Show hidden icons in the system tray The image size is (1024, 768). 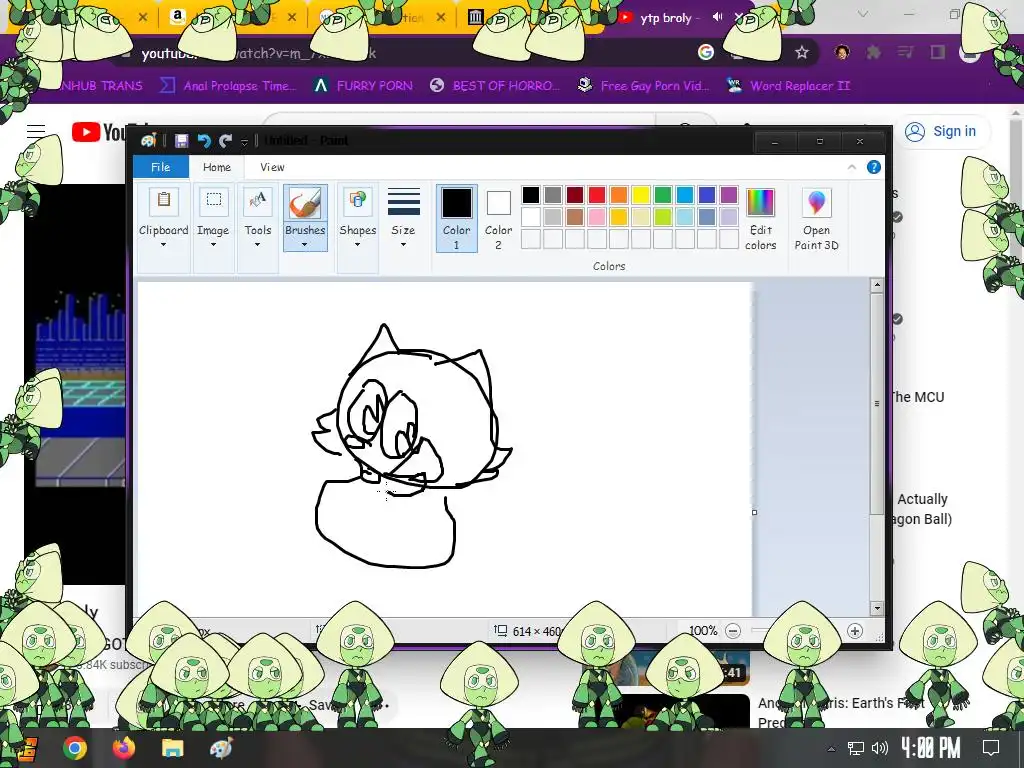(x=831, y=748)
